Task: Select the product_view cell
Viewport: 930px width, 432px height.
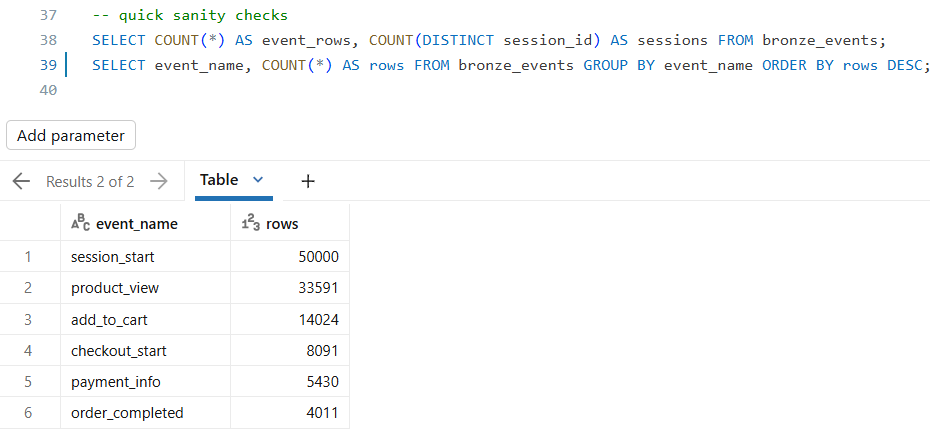Action: pos(145,288)
